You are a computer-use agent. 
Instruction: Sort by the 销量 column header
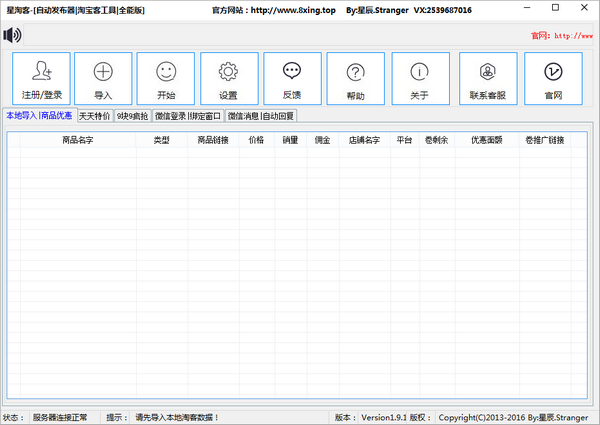click(x=290, y=140)
